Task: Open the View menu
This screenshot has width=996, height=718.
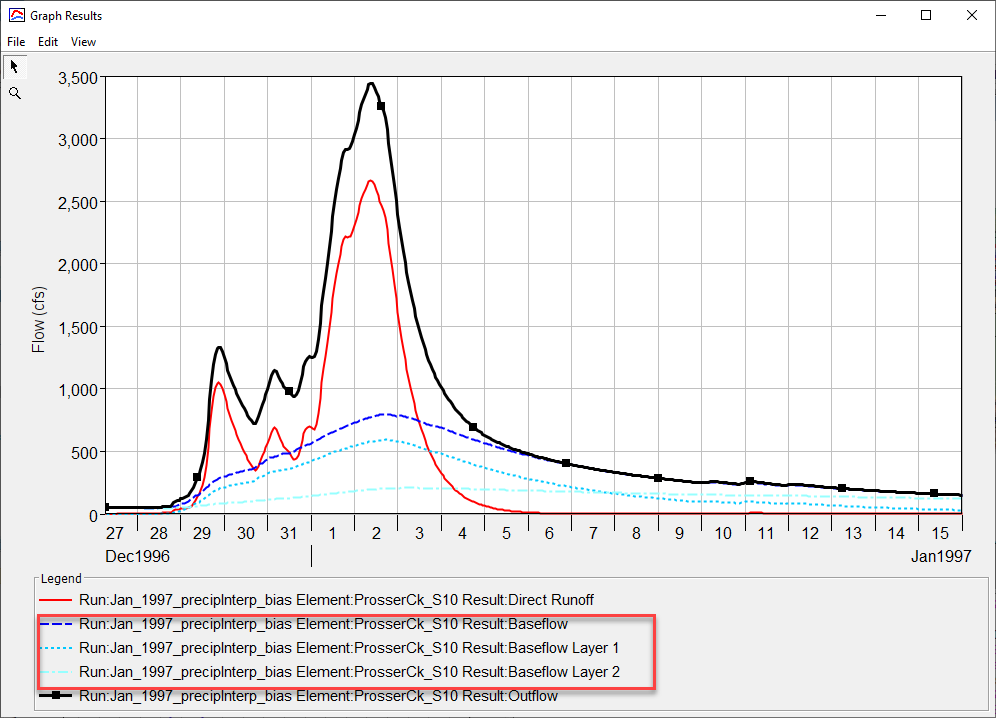Action: [x=83, y=41]
